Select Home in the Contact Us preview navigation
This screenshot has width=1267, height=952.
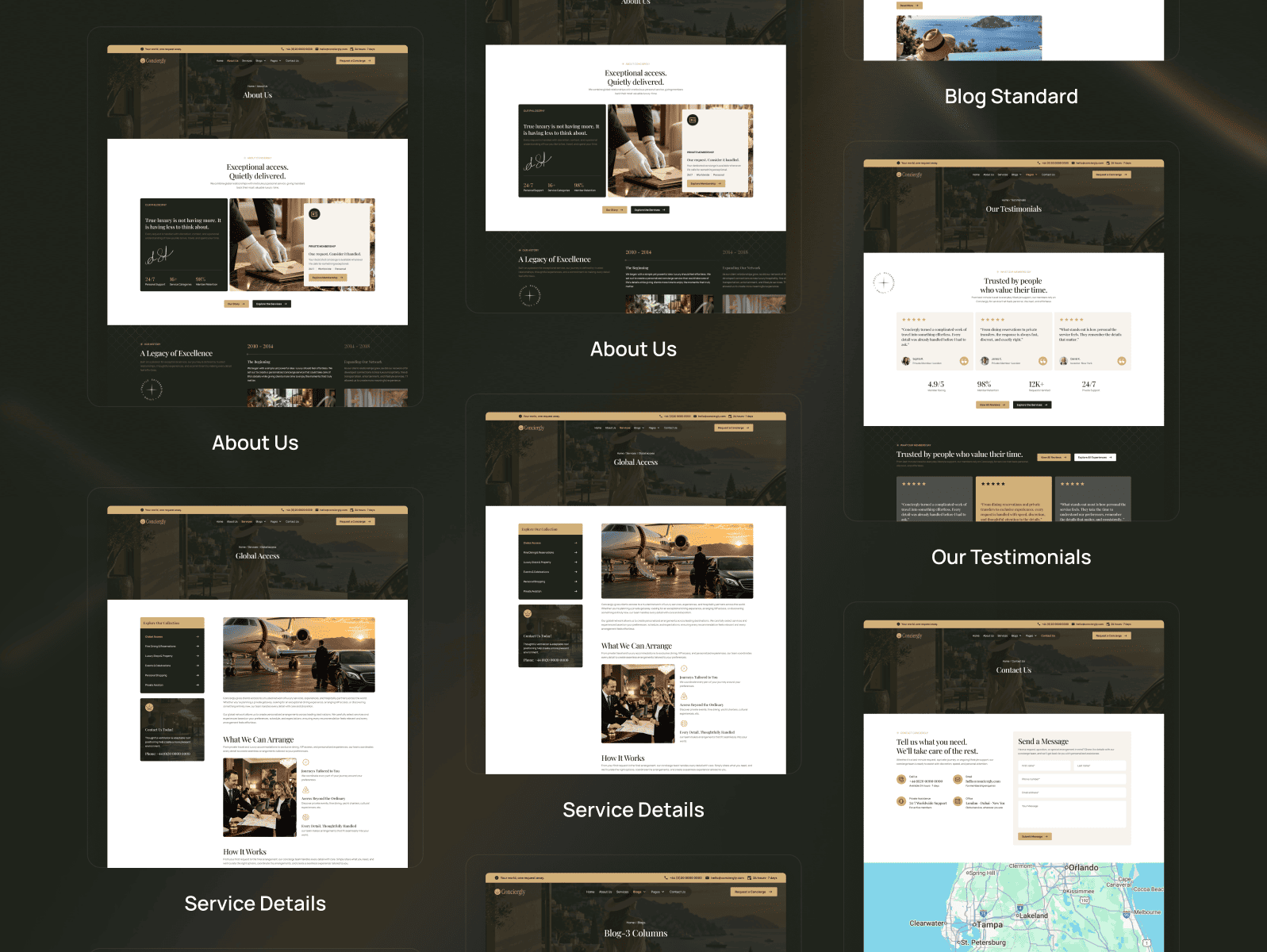coord(976,635)
